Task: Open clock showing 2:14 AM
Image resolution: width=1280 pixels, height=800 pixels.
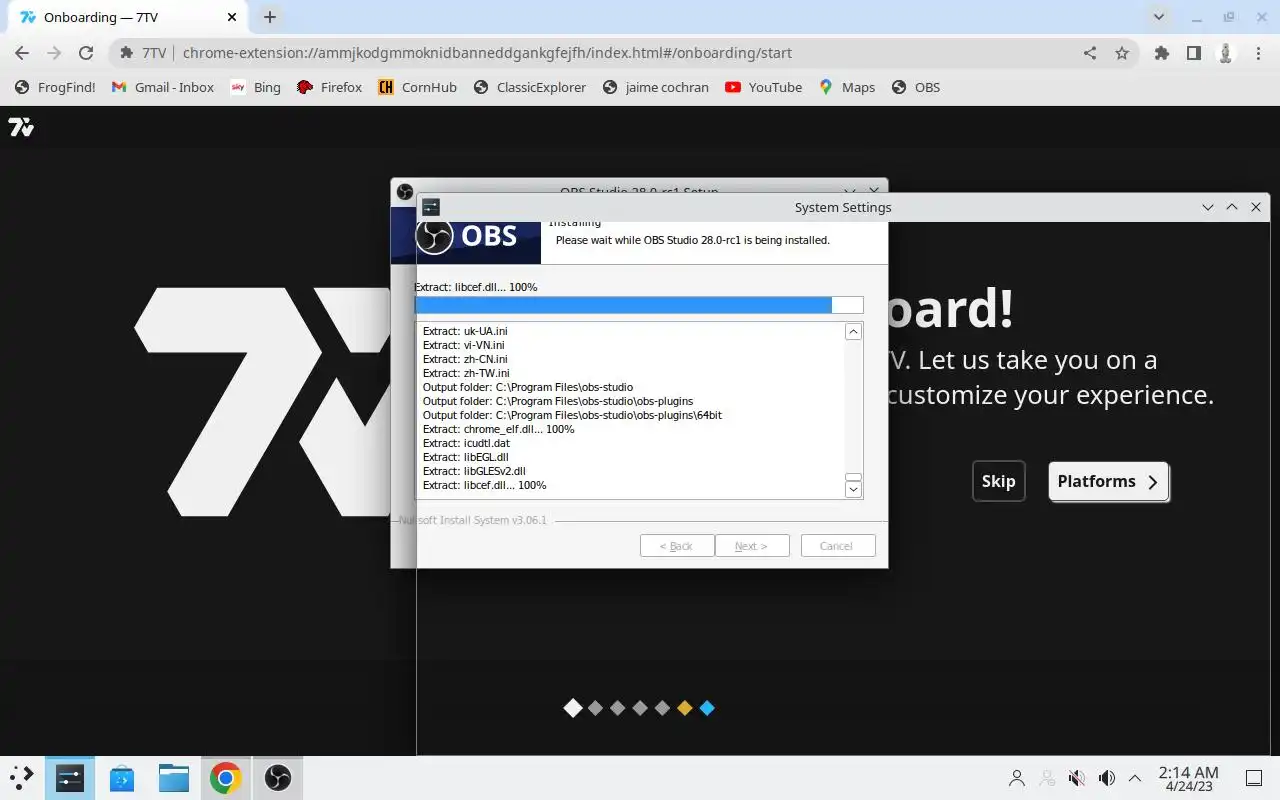Action: pos(1188,778)
